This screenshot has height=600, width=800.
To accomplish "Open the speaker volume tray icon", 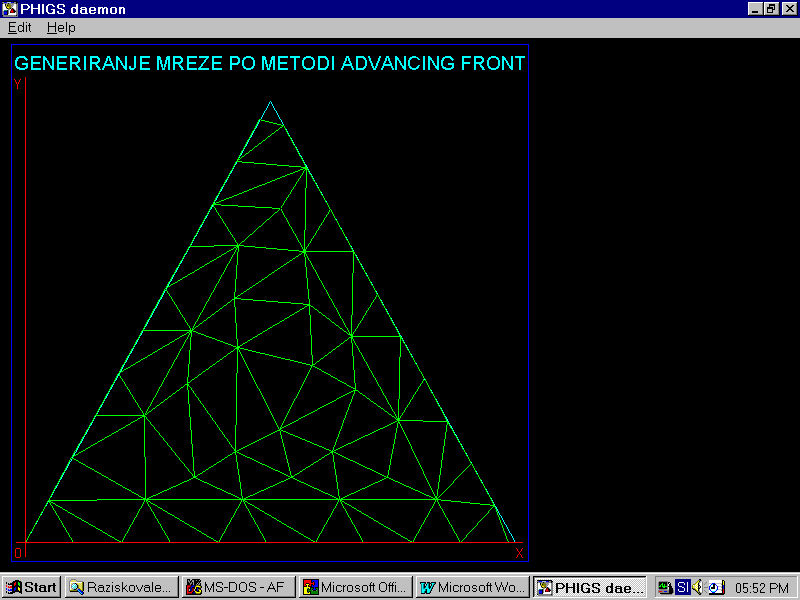I will [698, 587].
